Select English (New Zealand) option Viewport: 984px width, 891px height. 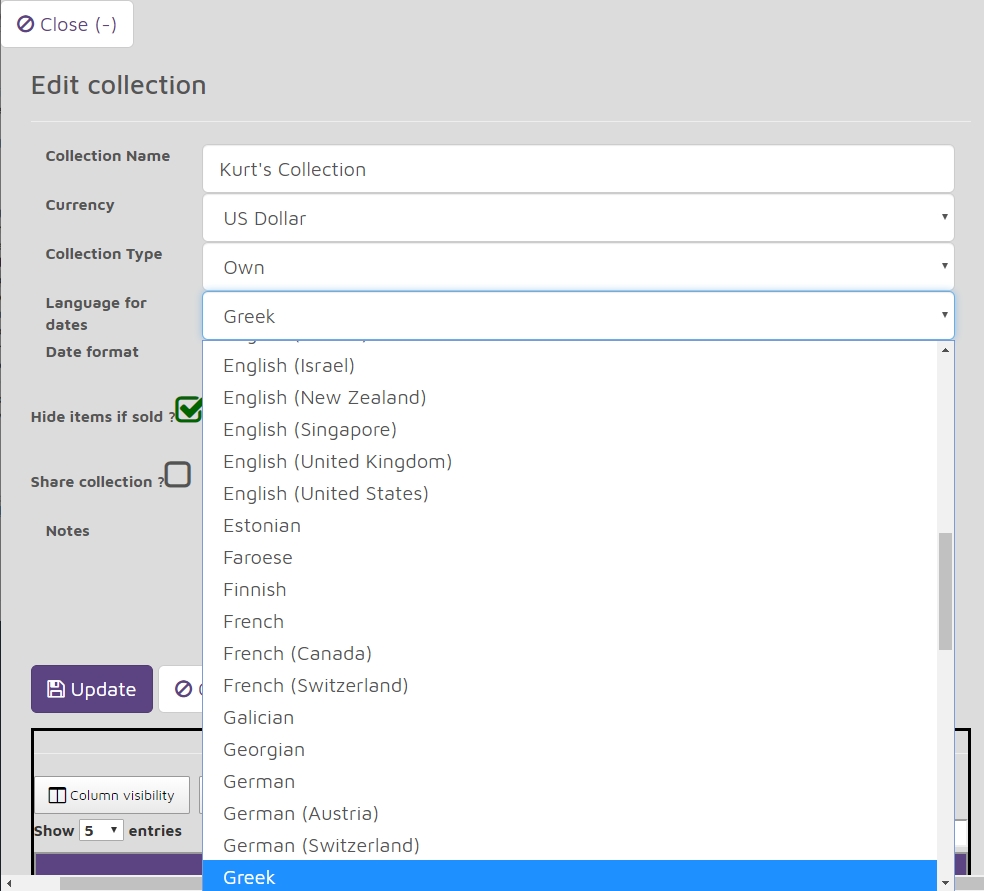pyautogui.click(x=569, y=397)
